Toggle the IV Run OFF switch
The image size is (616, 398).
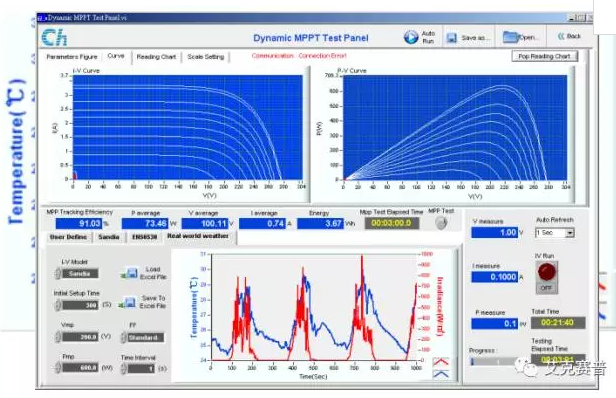(x=546, y=277)
